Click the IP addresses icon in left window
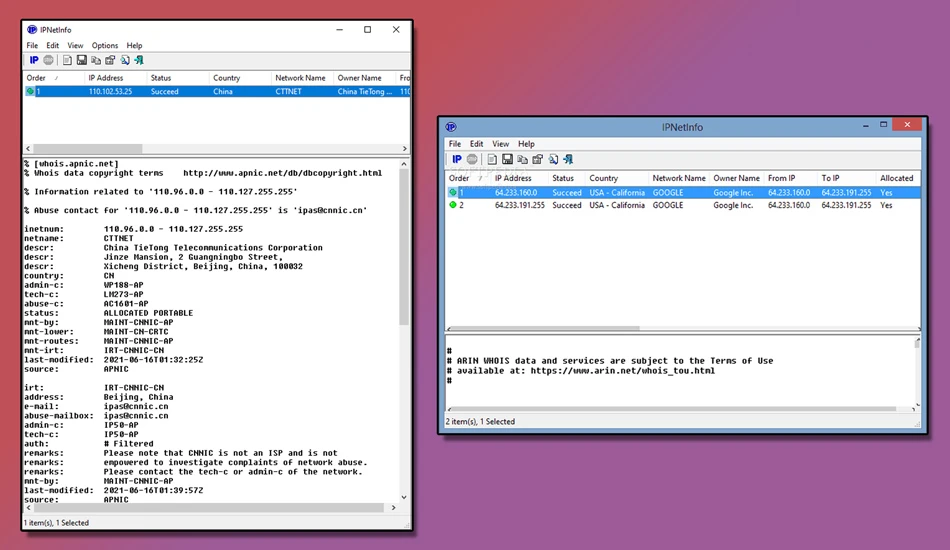950x550 pixels. click(34, 60)
